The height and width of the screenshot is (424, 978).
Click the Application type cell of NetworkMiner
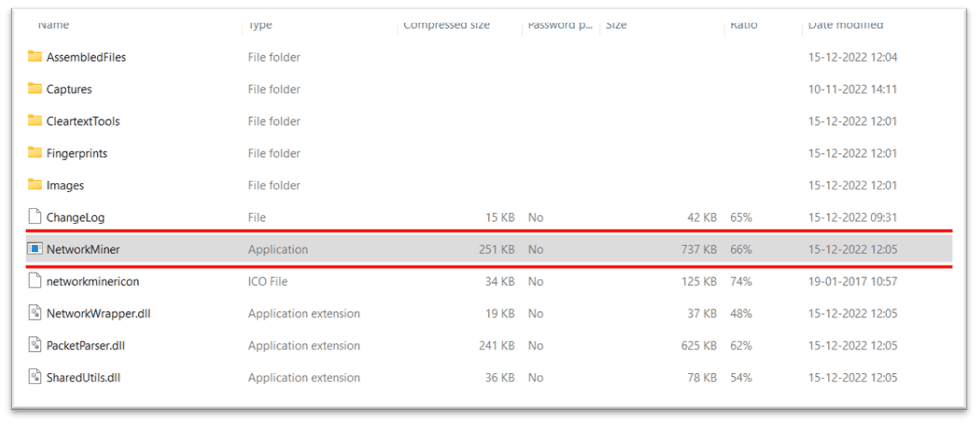tap(278, 249)
